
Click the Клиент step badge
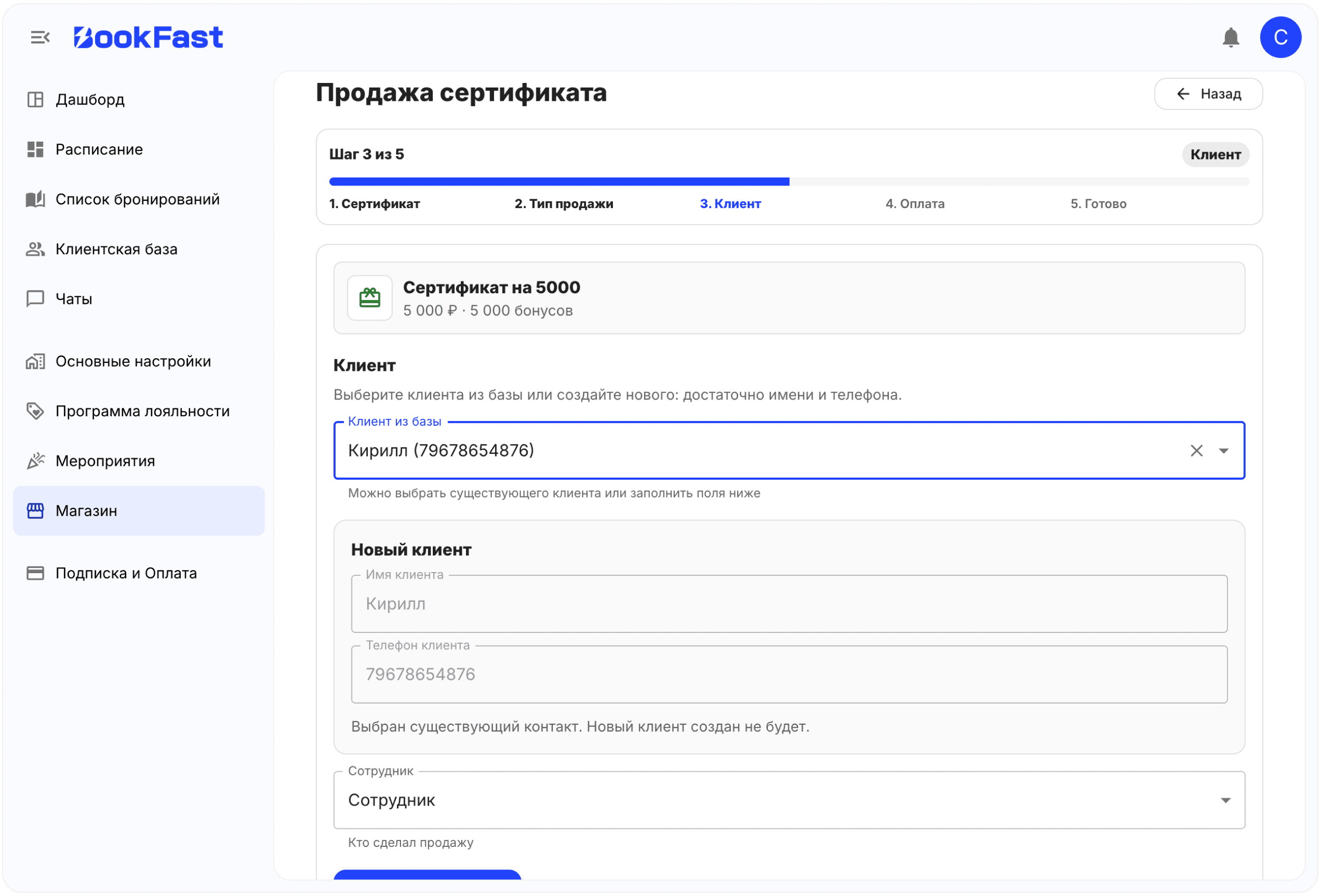pos(1215,155)
